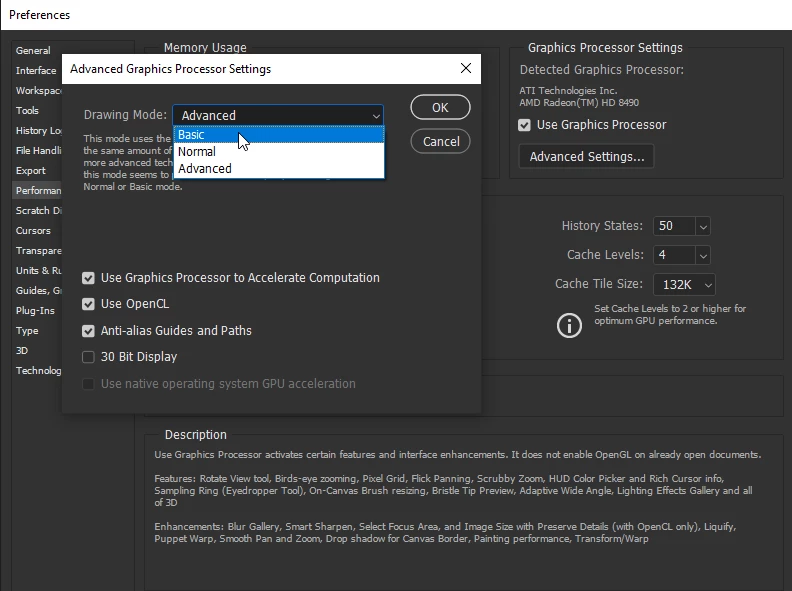Click the info icon beside cache levels note
The width and height of the screenshot is (792, 591).
[x=569, y=326]
